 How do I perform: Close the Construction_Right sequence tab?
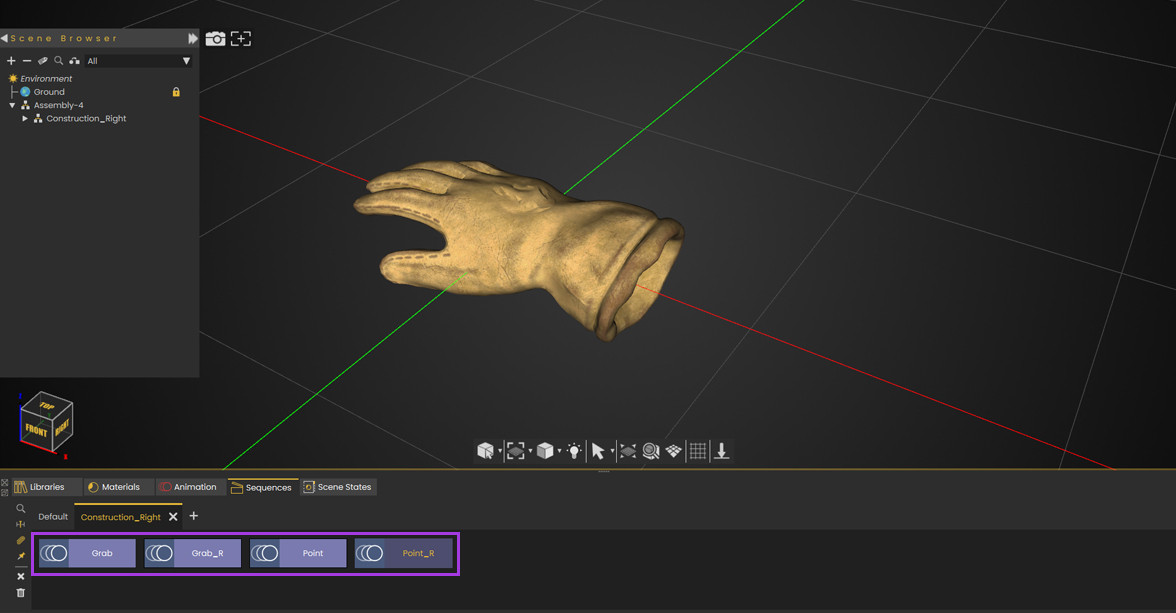pyautogui.click(x=173, y=516)
